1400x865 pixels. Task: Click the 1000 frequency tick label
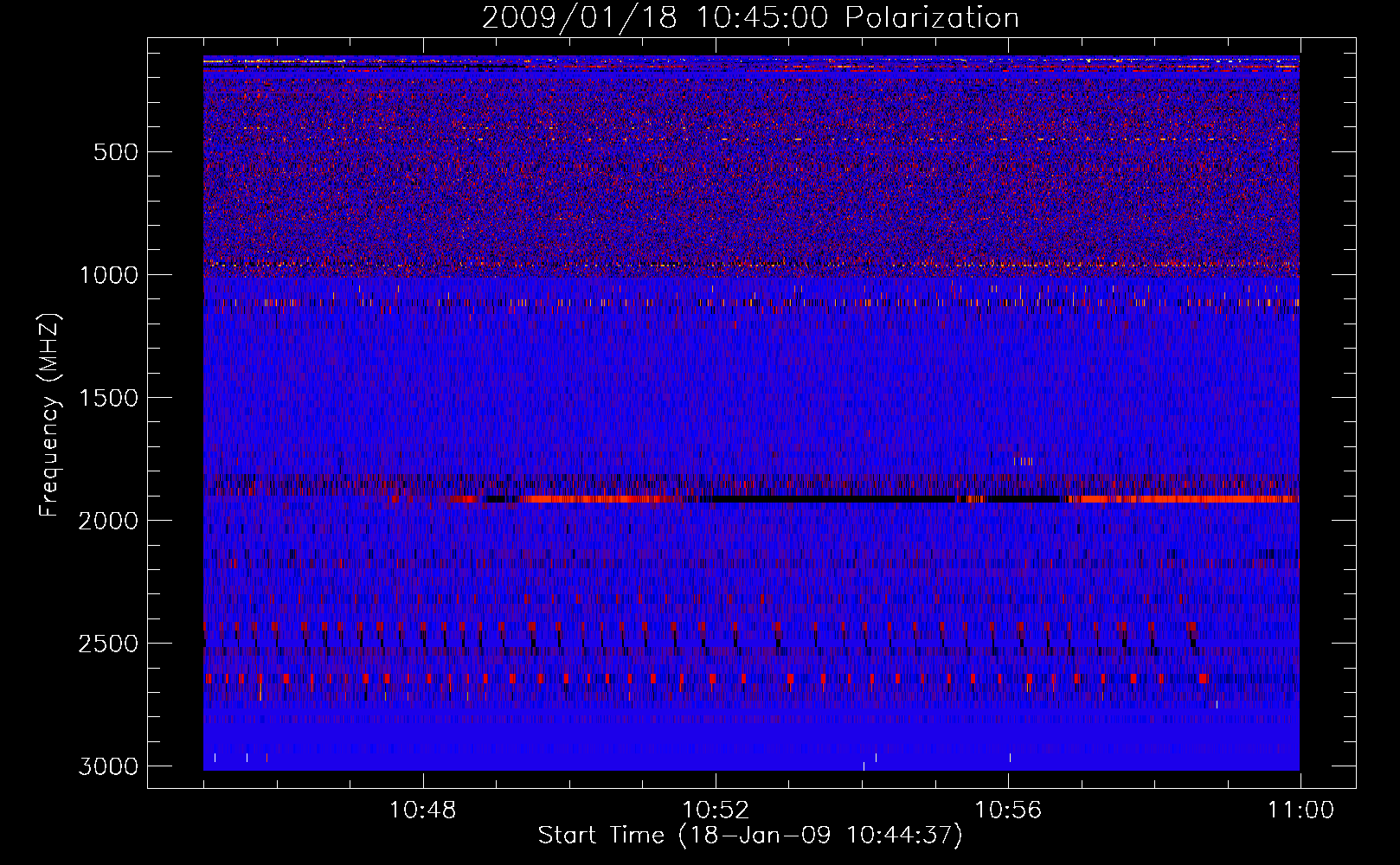108,275
